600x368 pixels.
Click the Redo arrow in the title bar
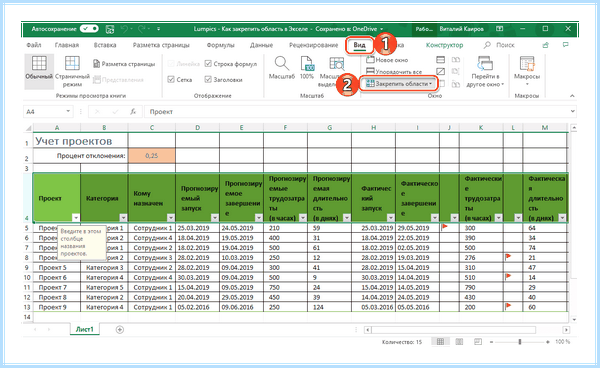click(x=142, y=29)
